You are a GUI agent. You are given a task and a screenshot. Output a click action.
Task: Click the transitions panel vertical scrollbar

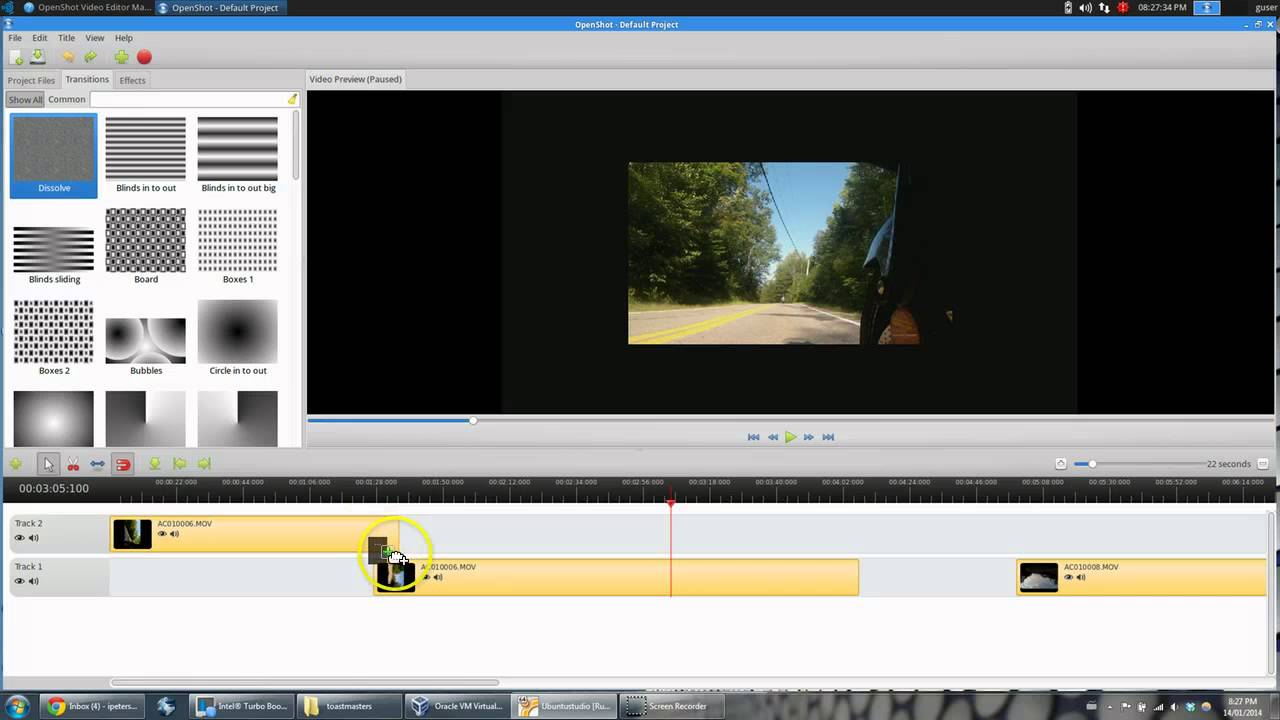pos(296,145)
